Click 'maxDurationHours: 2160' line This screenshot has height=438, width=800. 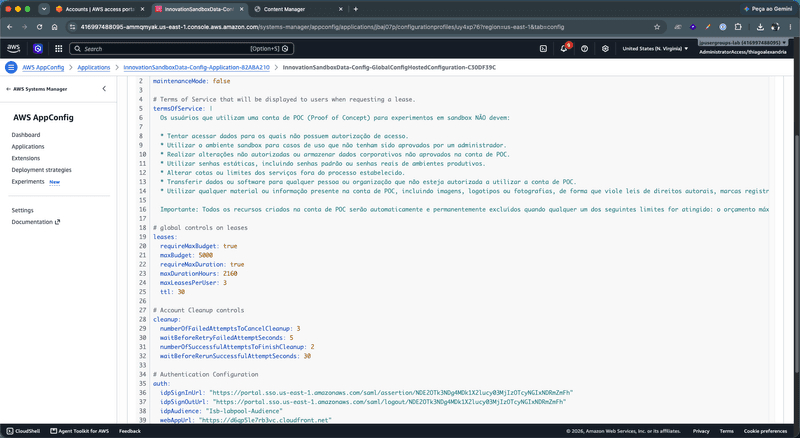[198, 274]
